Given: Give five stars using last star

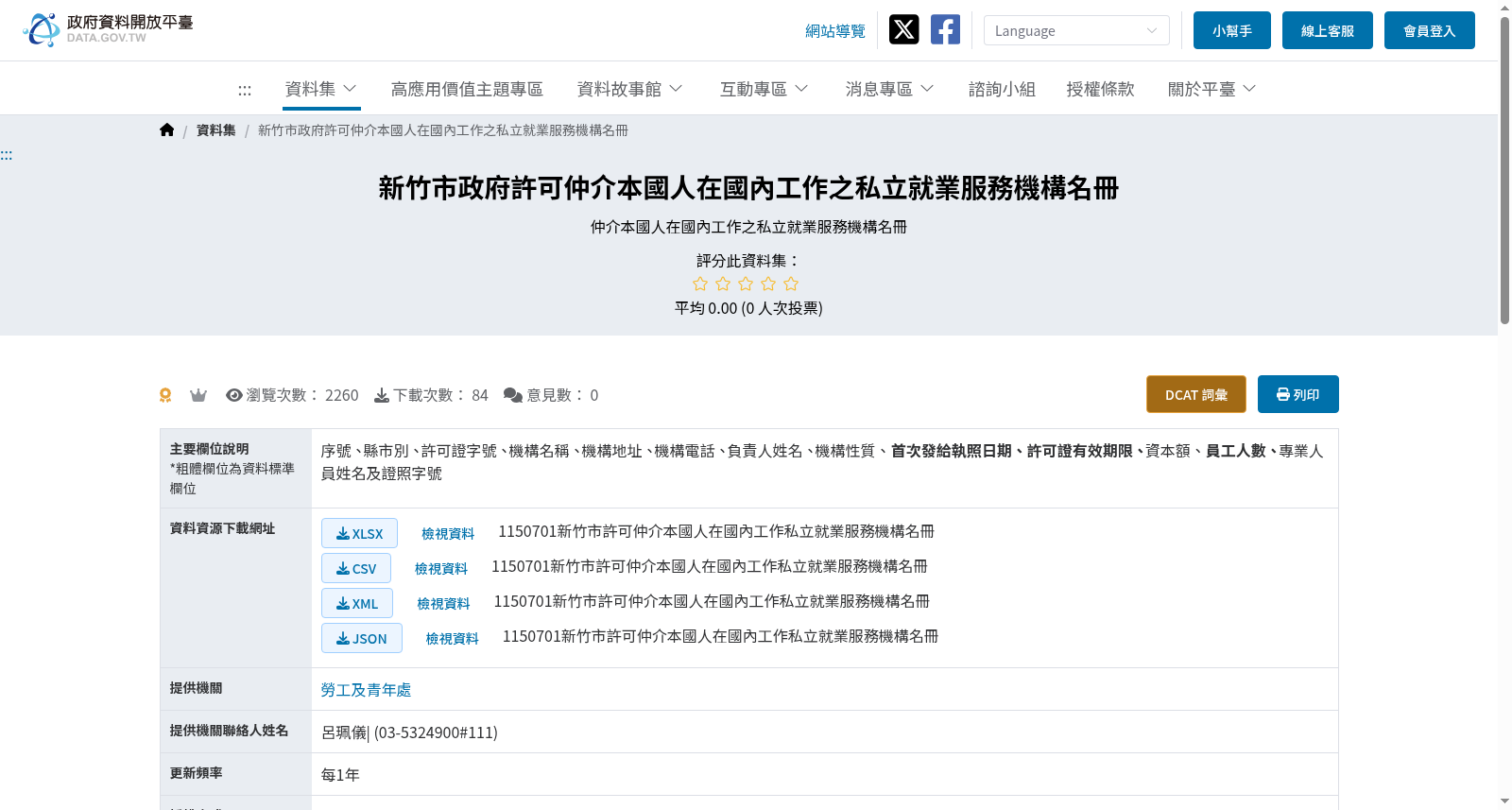Looking at the screenshot, I should [x=791, y=284].
